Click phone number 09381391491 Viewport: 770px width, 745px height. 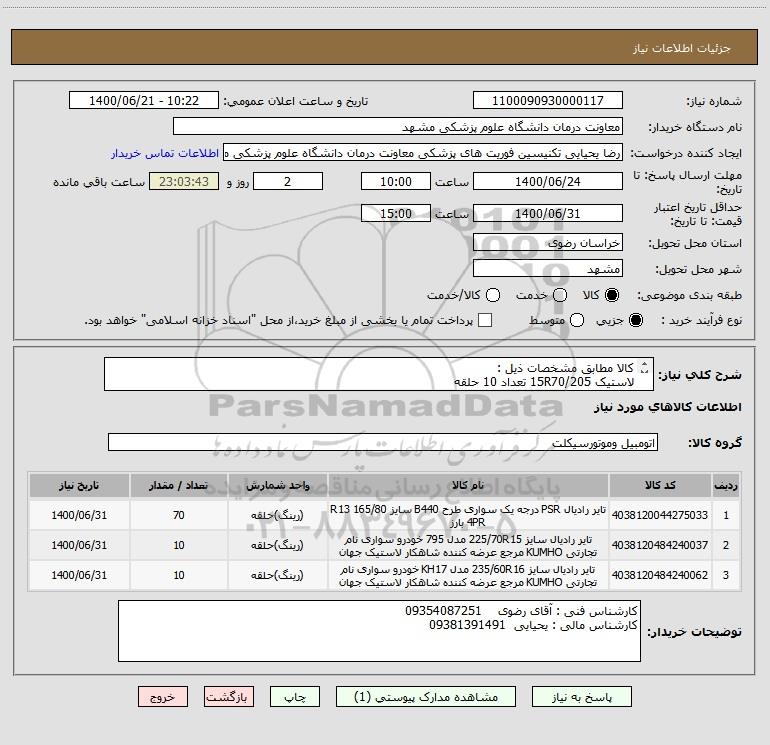click(x=467, y=625)
